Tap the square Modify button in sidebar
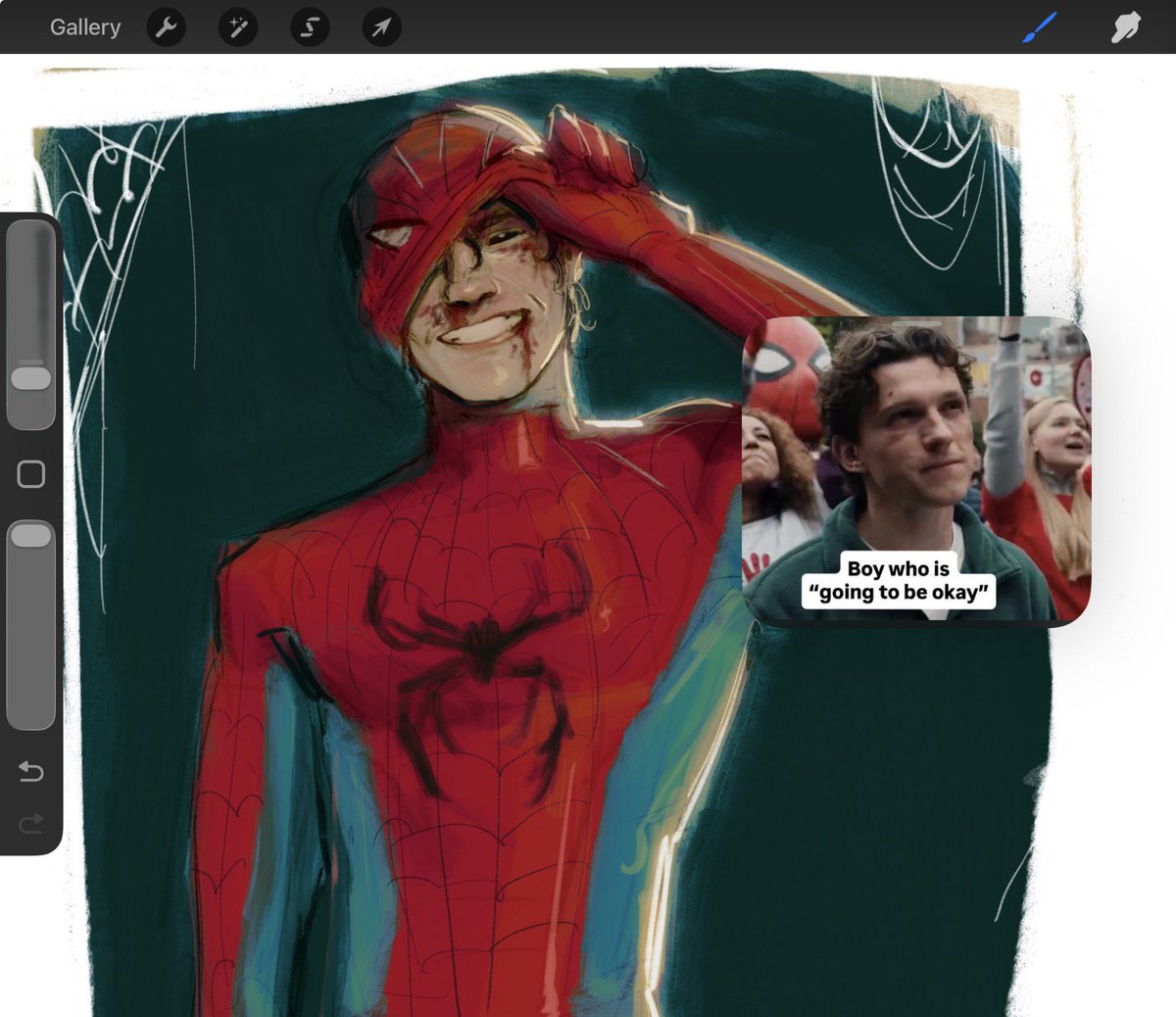The height and width of the screenshot is (1017, 1176). [31, 474]
